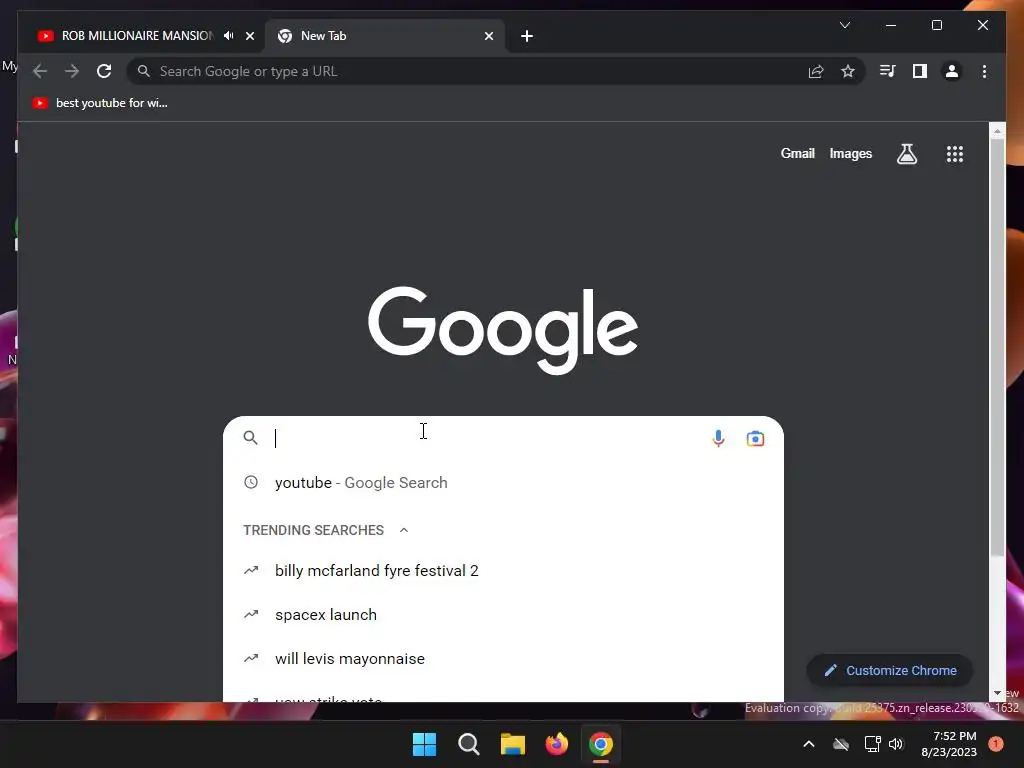Open the Windows Start menu
The height and width of the screenshot is (768, 1024).
424,744
